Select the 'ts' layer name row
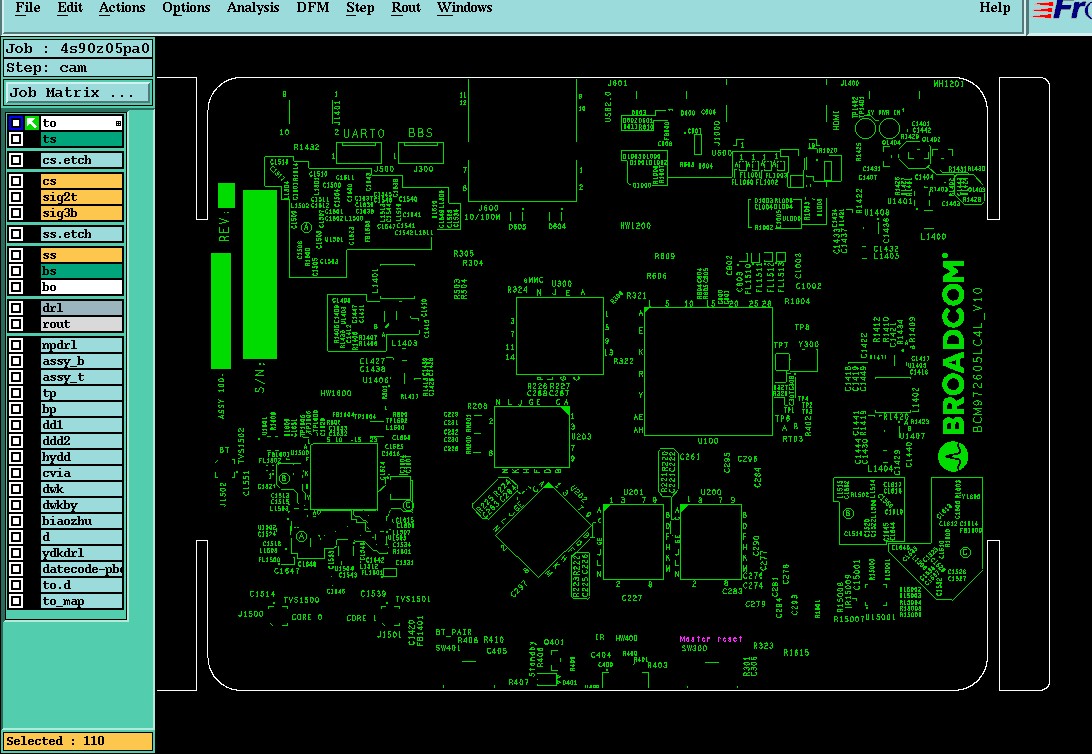 pos(81,139)
